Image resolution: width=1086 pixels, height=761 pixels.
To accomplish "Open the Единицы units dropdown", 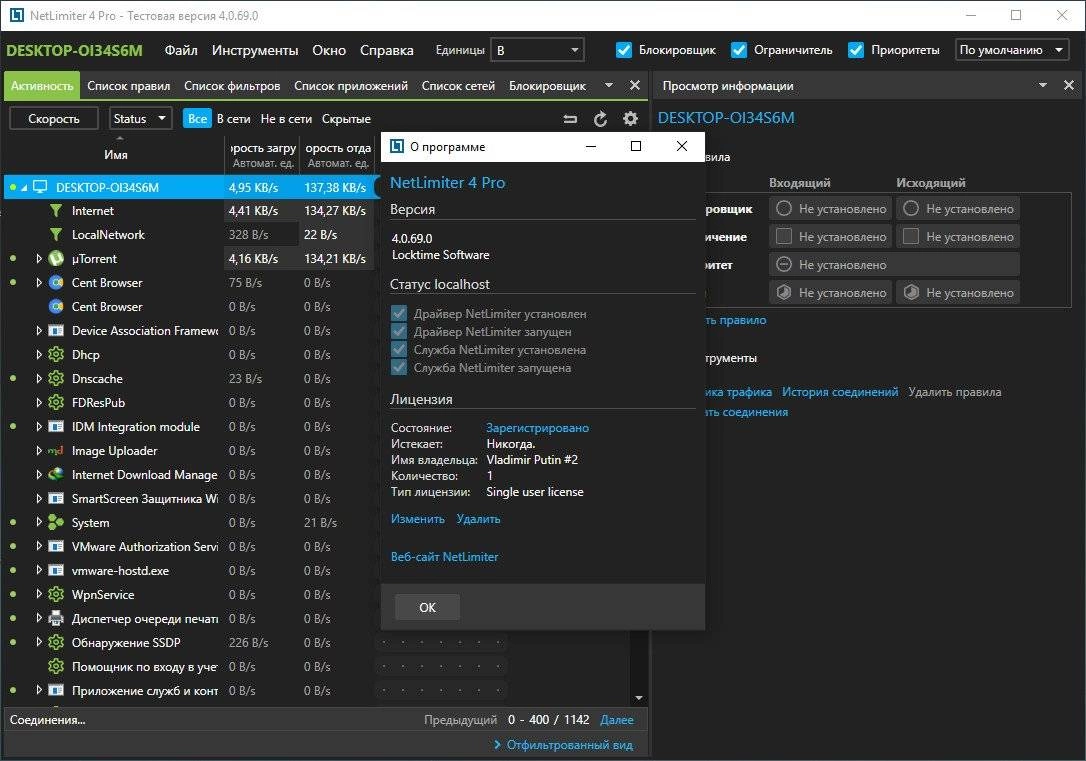I will [x=537, y=50].
